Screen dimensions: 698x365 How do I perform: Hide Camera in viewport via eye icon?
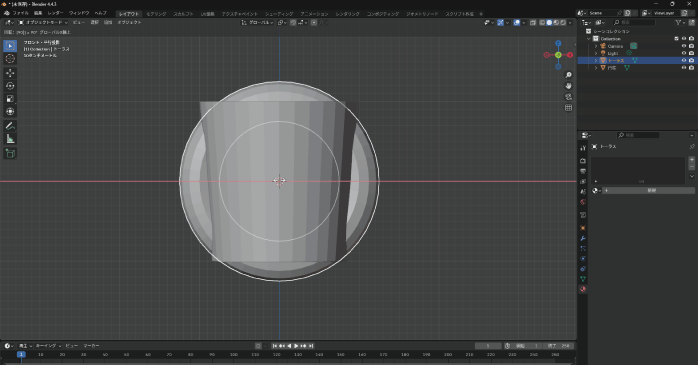coord(684,46)
